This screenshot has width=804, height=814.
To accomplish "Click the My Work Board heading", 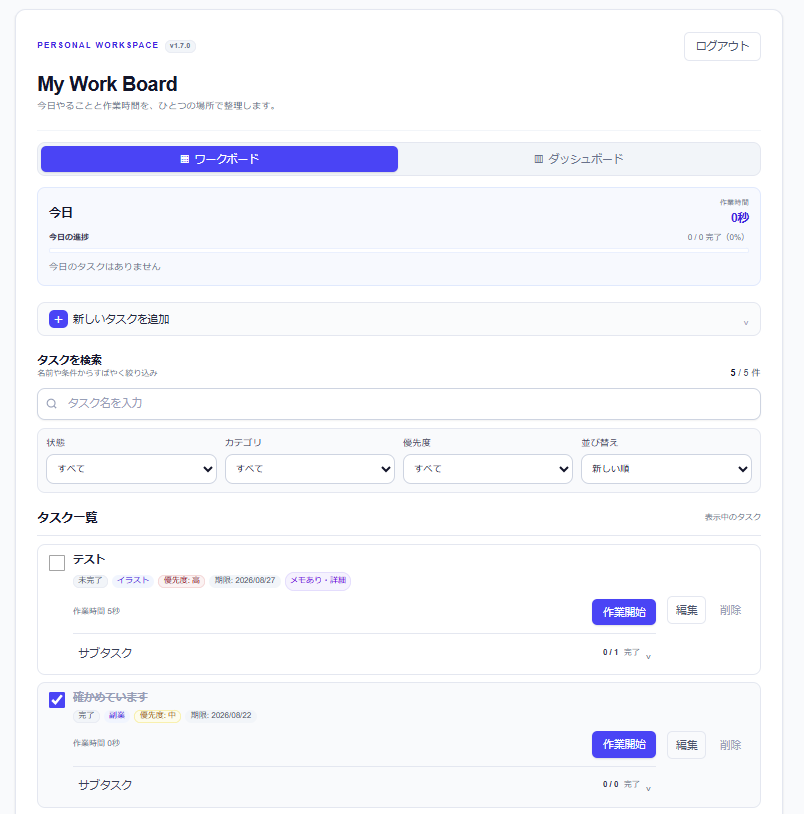I will coord(107,84).
